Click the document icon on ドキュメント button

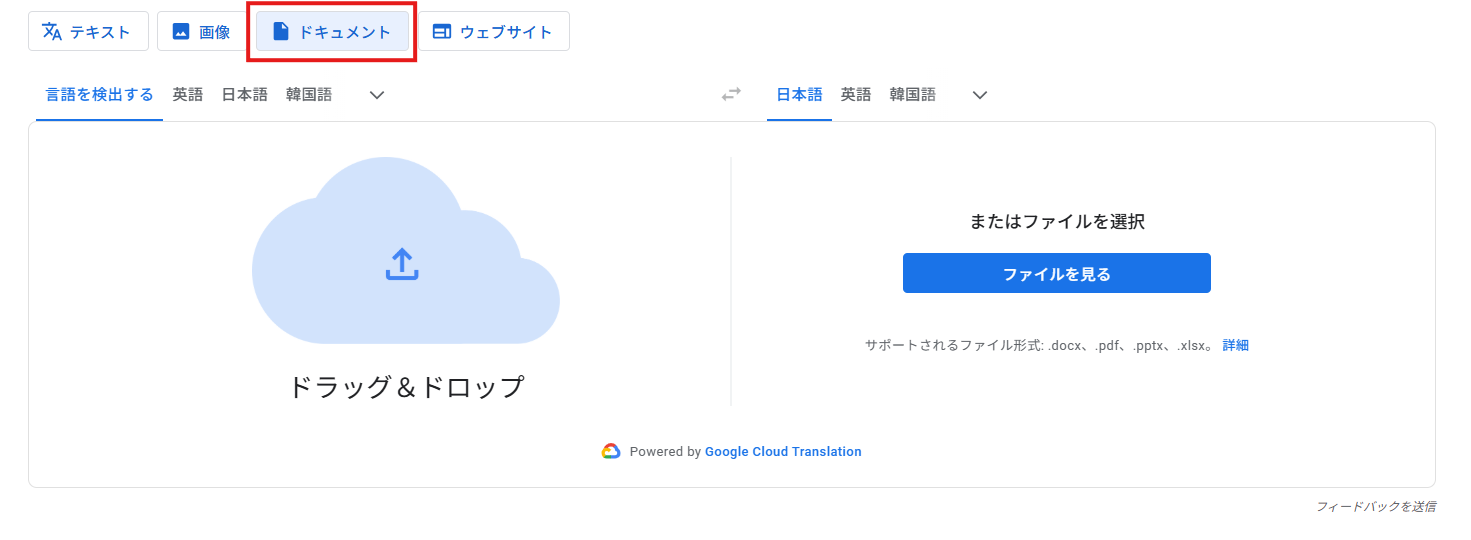[x=281, y=32]
